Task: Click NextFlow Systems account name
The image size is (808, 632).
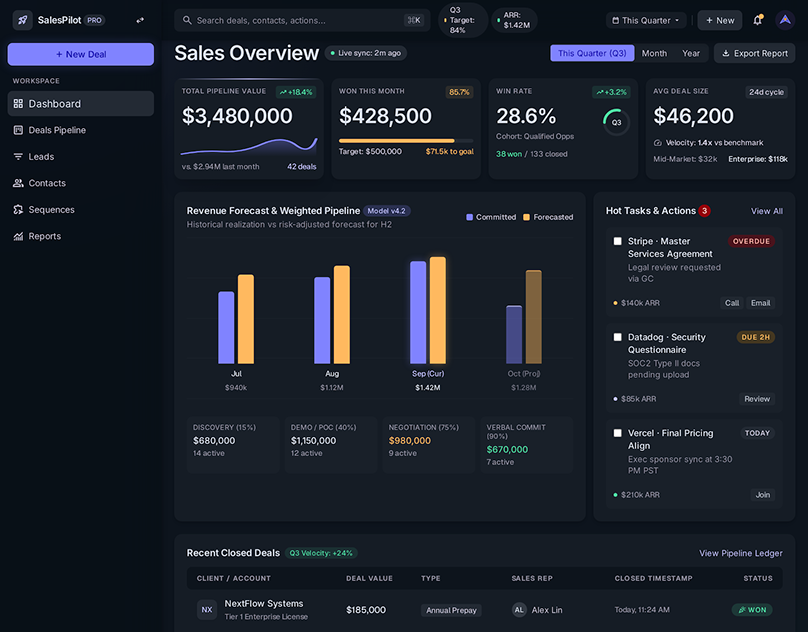Action: 264,603
